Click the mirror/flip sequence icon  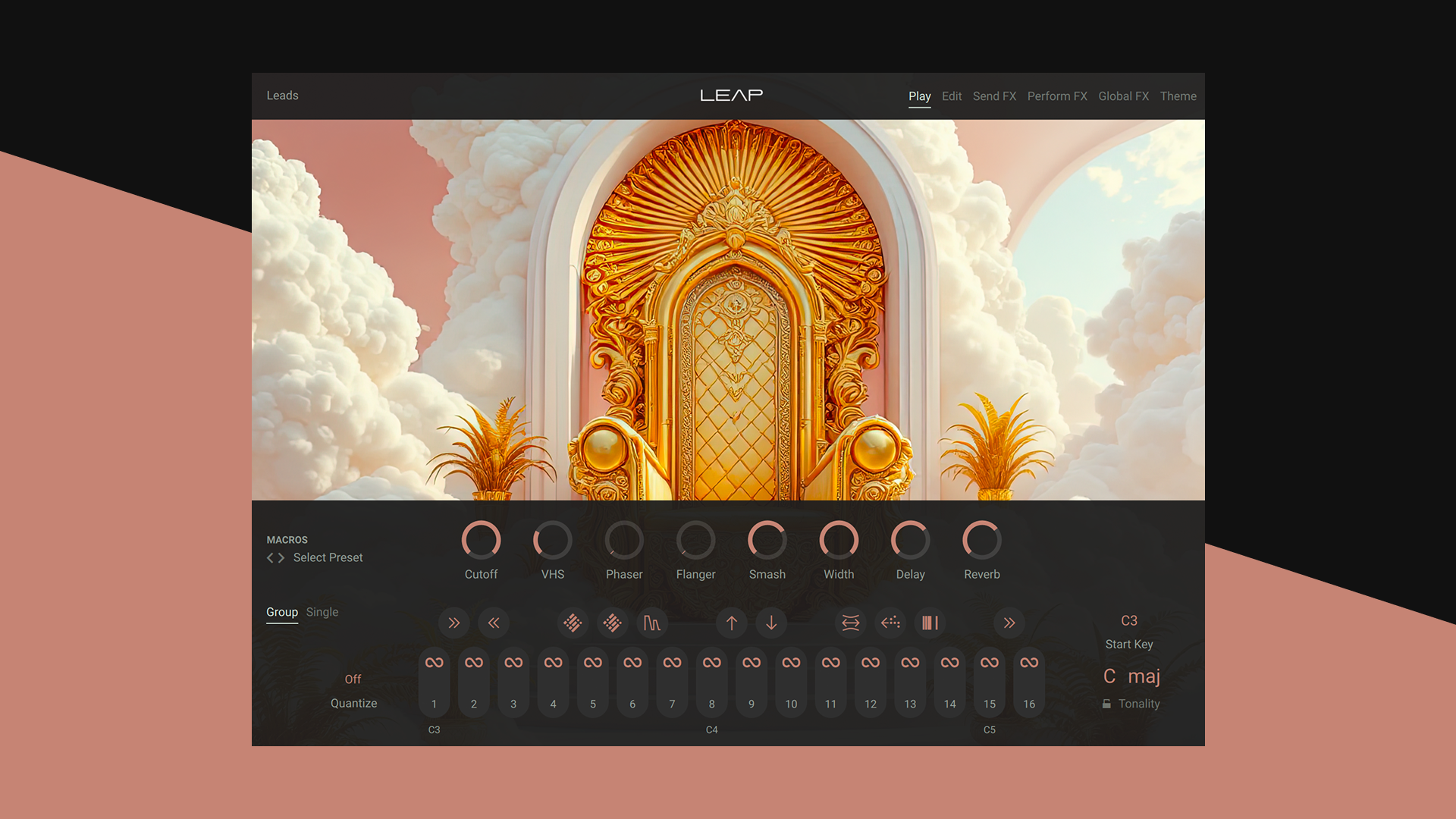[x=850, y=623]
